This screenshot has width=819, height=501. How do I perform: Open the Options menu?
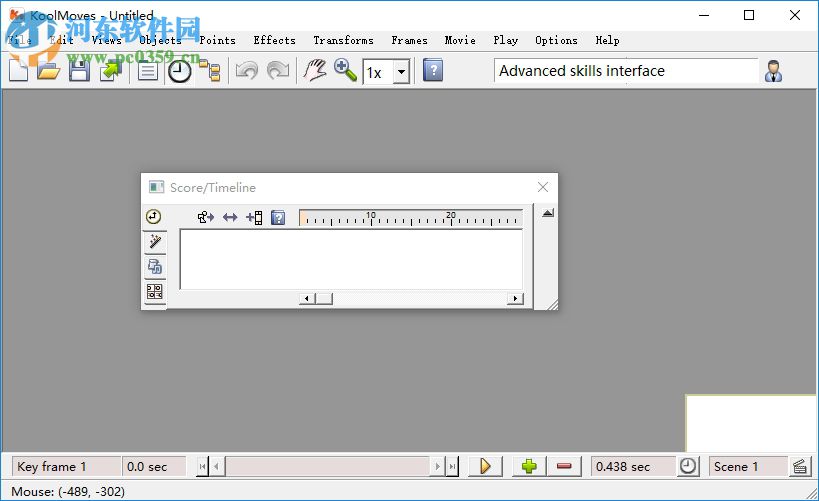(556, 40)
